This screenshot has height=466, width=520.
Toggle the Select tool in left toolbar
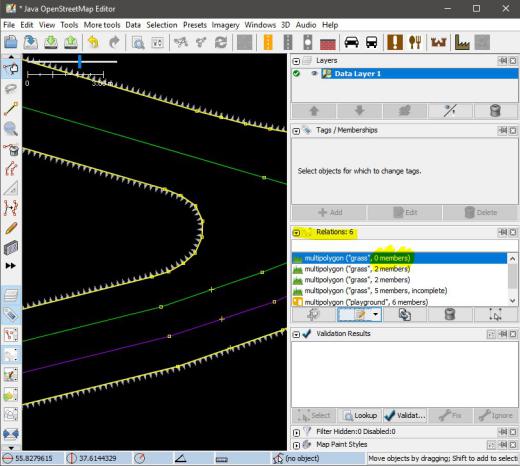coord(11,69)
